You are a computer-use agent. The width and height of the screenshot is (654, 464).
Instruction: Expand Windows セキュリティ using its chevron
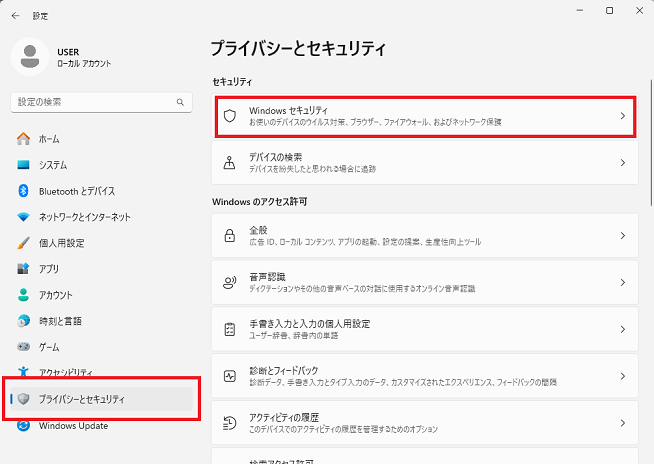[x=622, y=116]
